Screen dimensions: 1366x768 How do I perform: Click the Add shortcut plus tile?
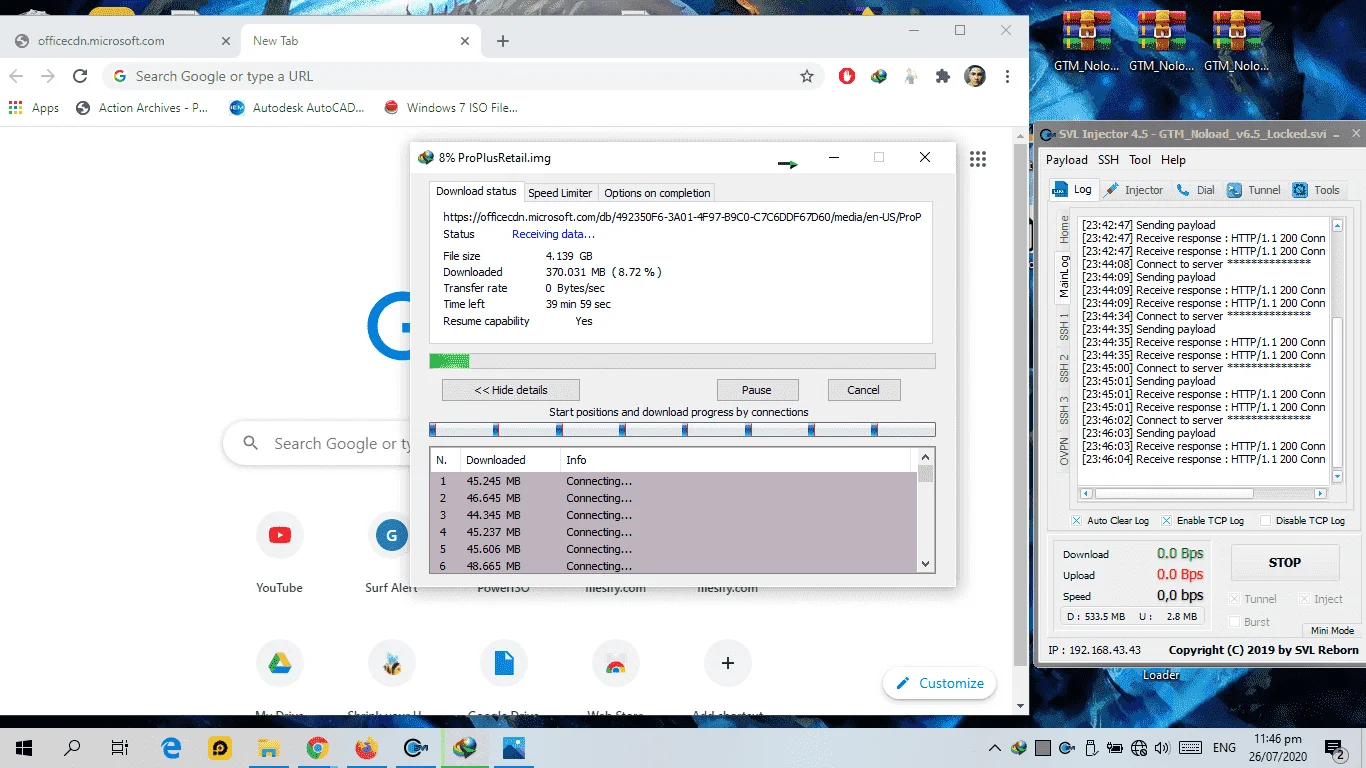click(x=728, y=662)
